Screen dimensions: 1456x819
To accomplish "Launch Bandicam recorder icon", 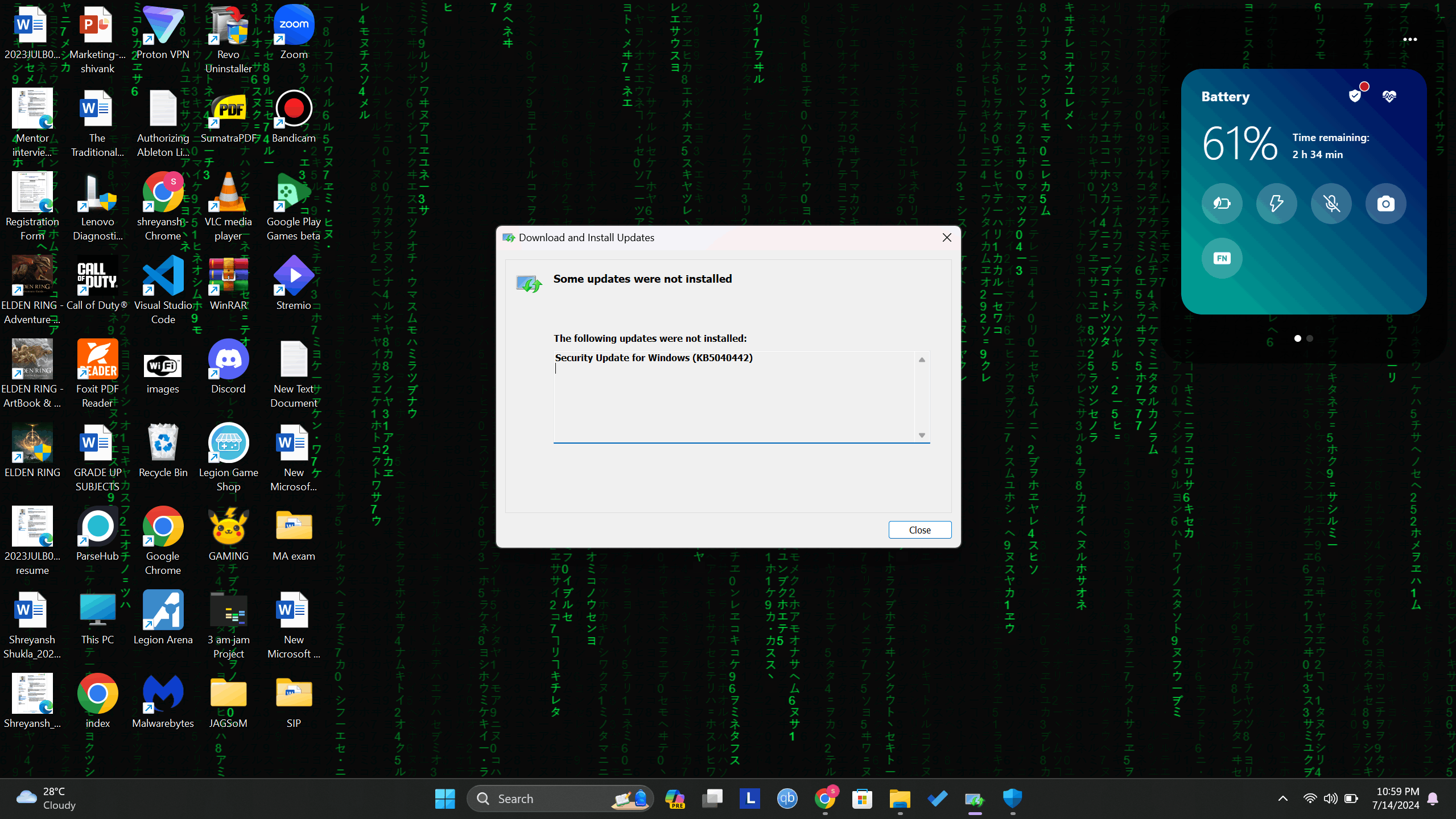I will 294,117.
